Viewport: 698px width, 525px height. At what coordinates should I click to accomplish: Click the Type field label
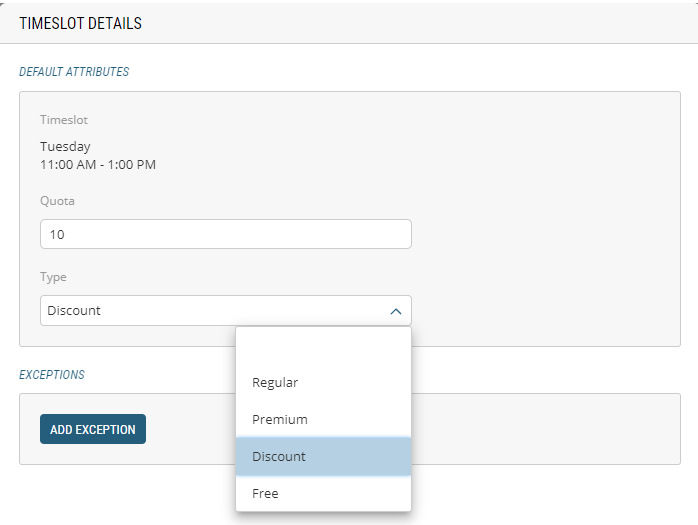[x=53, y=277]
